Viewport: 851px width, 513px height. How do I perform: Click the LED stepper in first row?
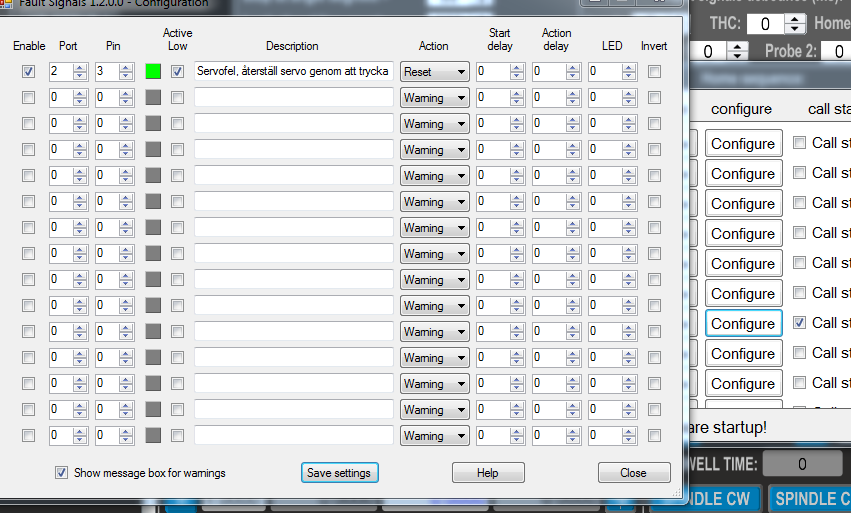click(x=612, y=72)
